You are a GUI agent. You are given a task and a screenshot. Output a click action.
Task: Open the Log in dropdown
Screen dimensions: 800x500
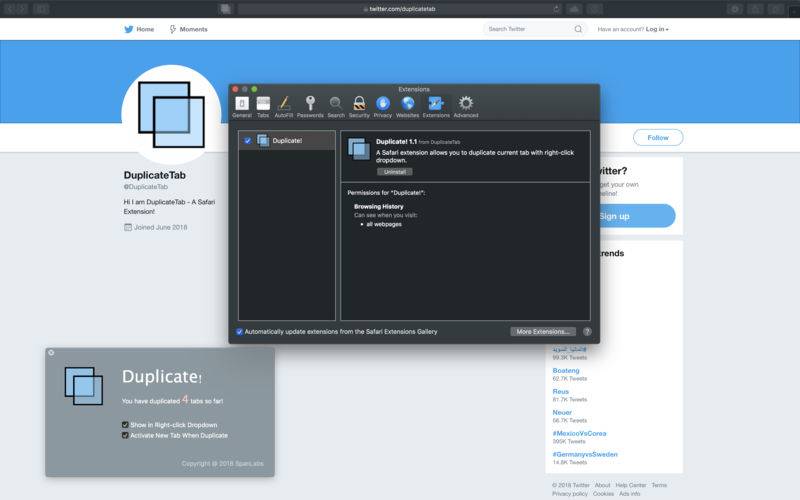point(657,29)
